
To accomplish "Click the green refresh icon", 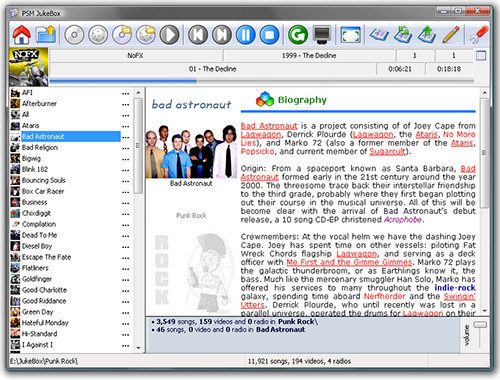I will coord(298,35).
